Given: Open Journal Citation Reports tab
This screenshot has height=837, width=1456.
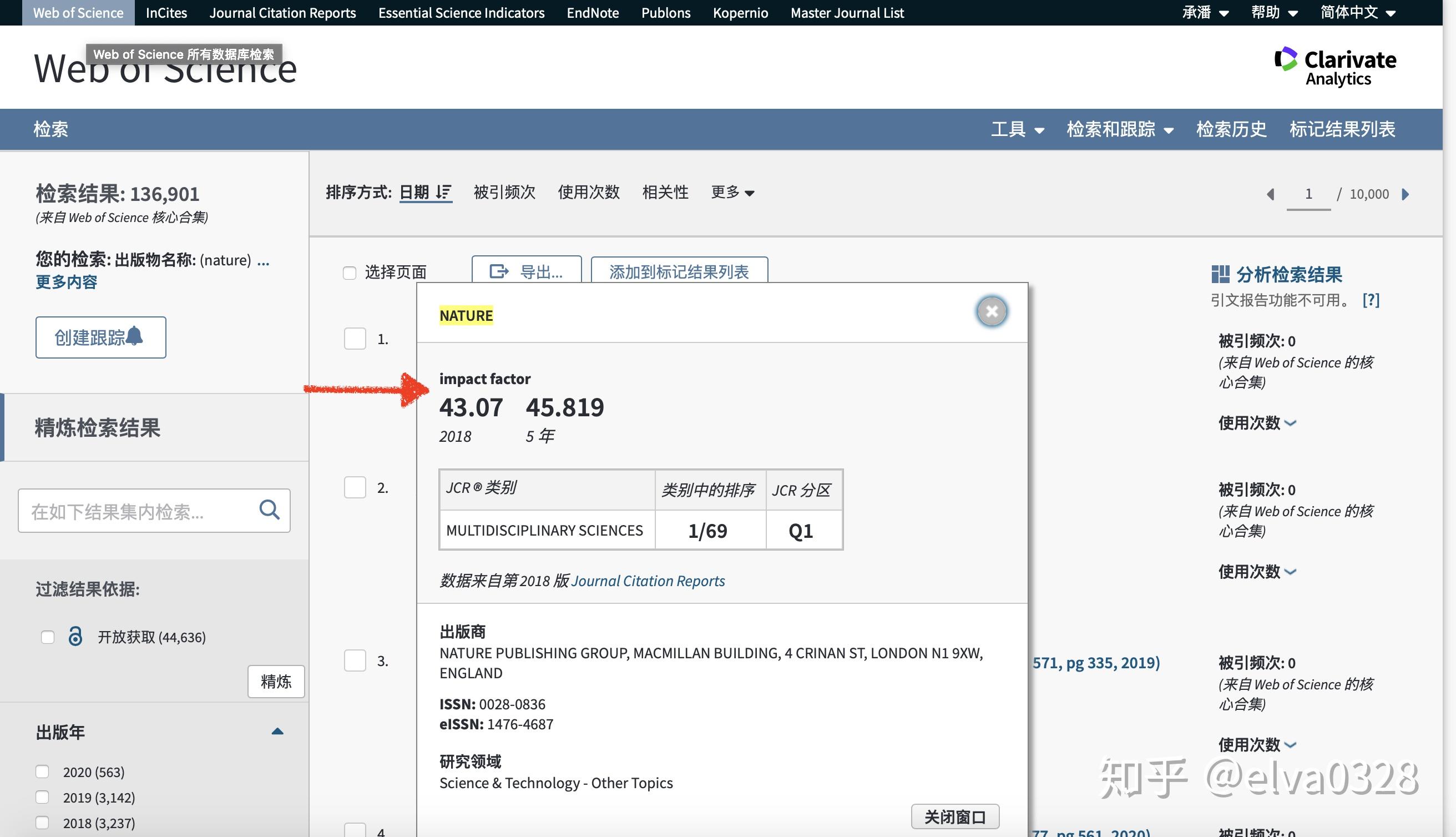Looking at the screenshot, I should [x=282, y=13].
